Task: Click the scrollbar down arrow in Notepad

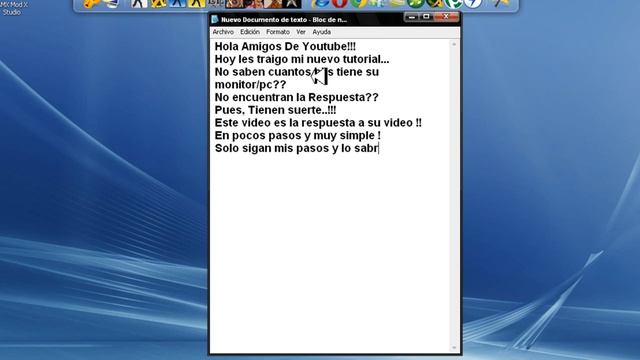Action: (454, 348)
